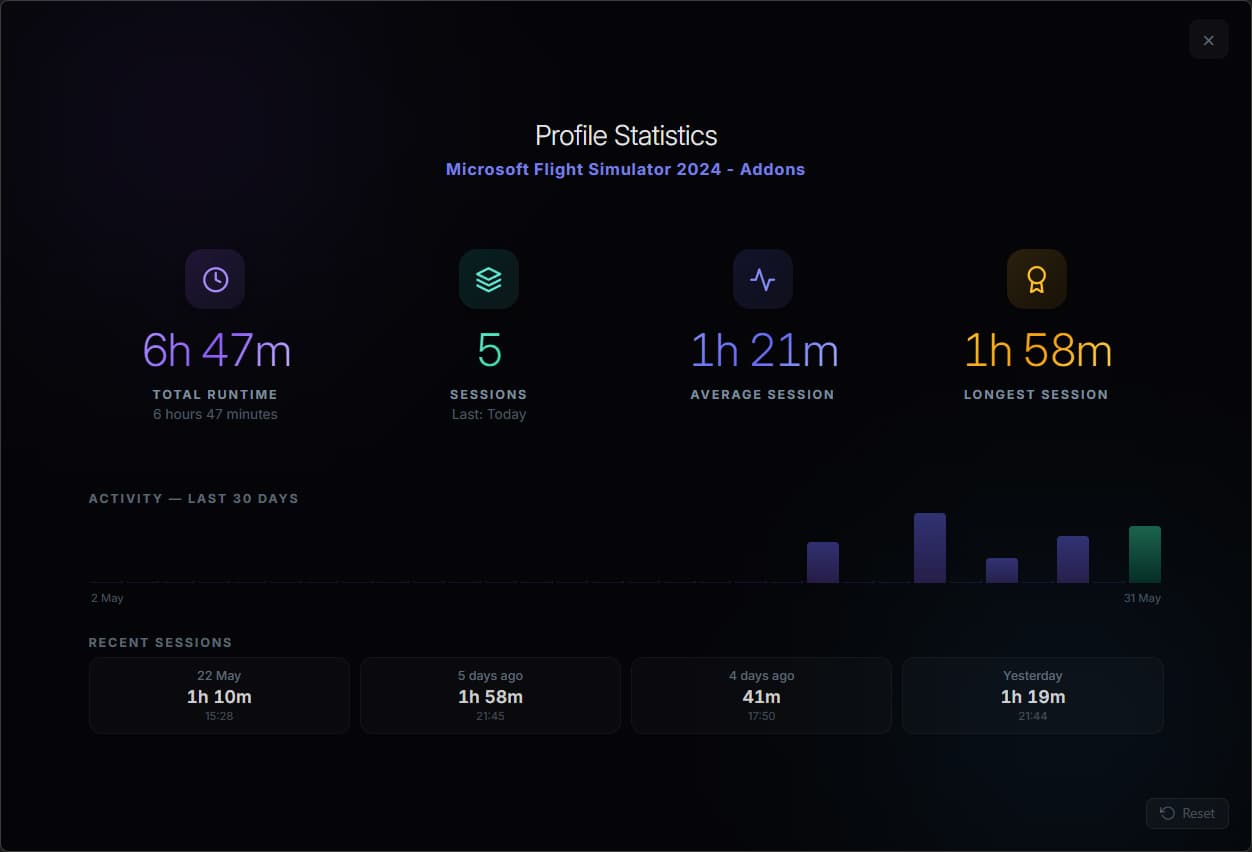This screenshot has width=1252, height=852.
Task: Select the 5 days ago 1h 58m session
Action: coord(490,696)
